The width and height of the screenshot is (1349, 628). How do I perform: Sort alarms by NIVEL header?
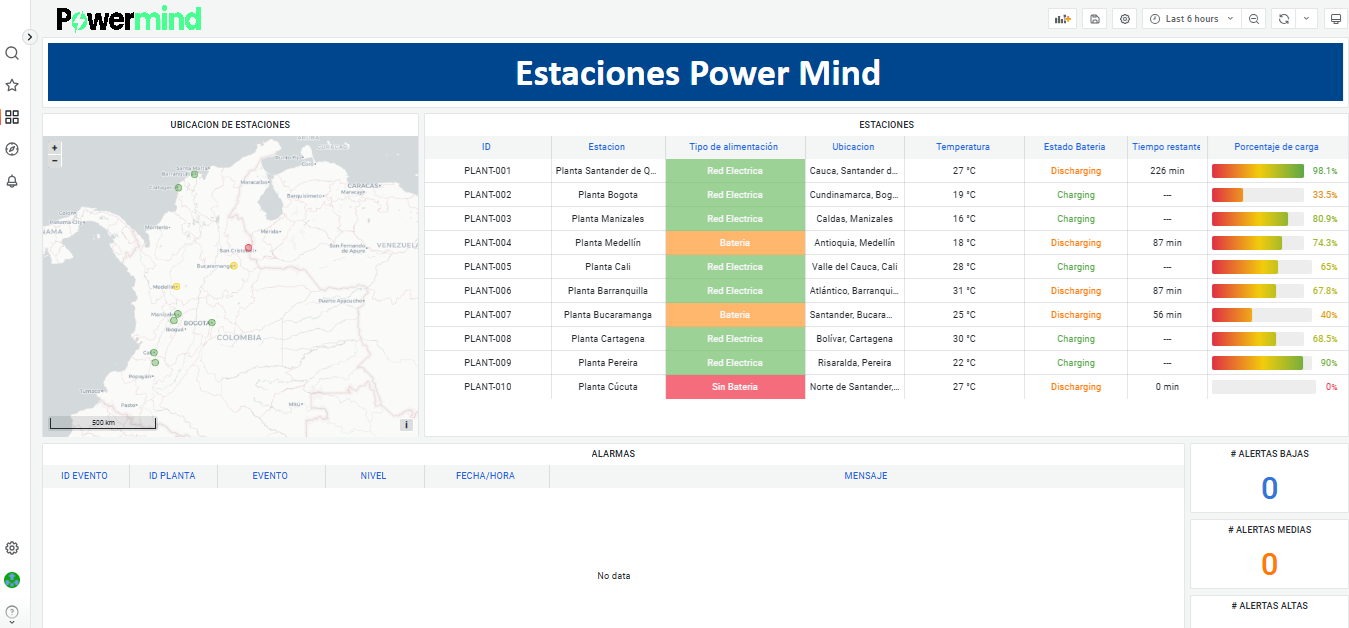(373, 476)
